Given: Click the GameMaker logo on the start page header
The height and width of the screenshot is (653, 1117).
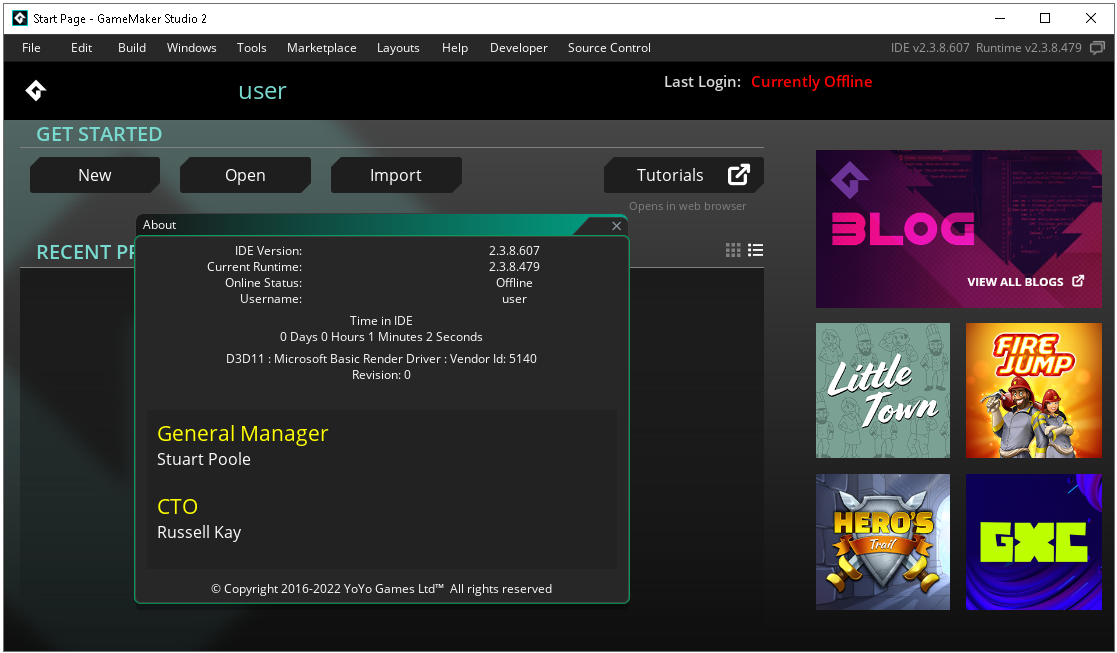Looking at the screenshot, I should pyautogui.click(x=36, y=90).
